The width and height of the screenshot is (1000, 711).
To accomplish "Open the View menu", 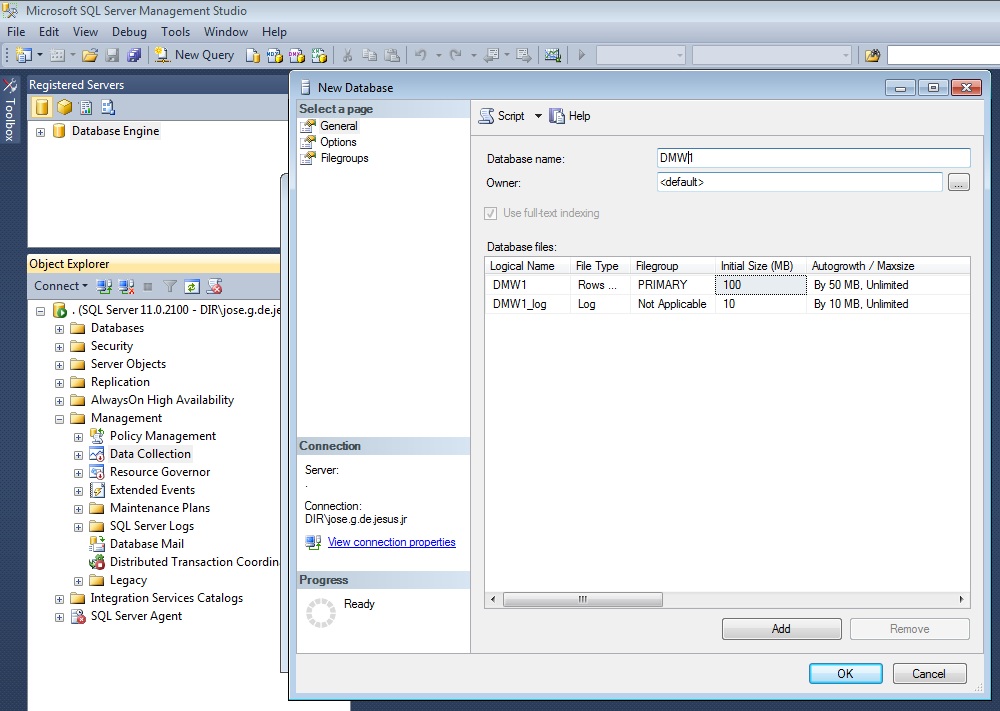I will tap(85, 32).
